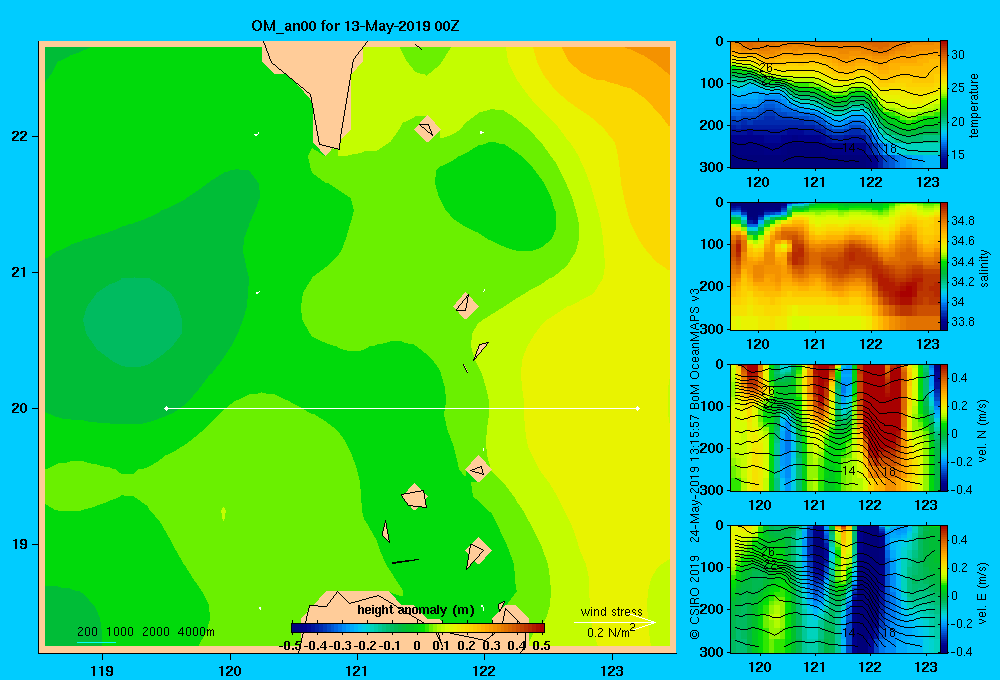Open the northward velocity cross-section plot
Screen dimensions: 1000x680
click(x=834, y=427)
